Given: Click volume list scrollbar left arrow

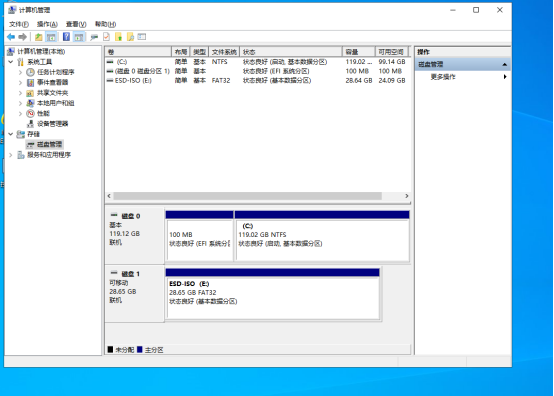Looking at the screenshot, I should click(x=109, y=196).
